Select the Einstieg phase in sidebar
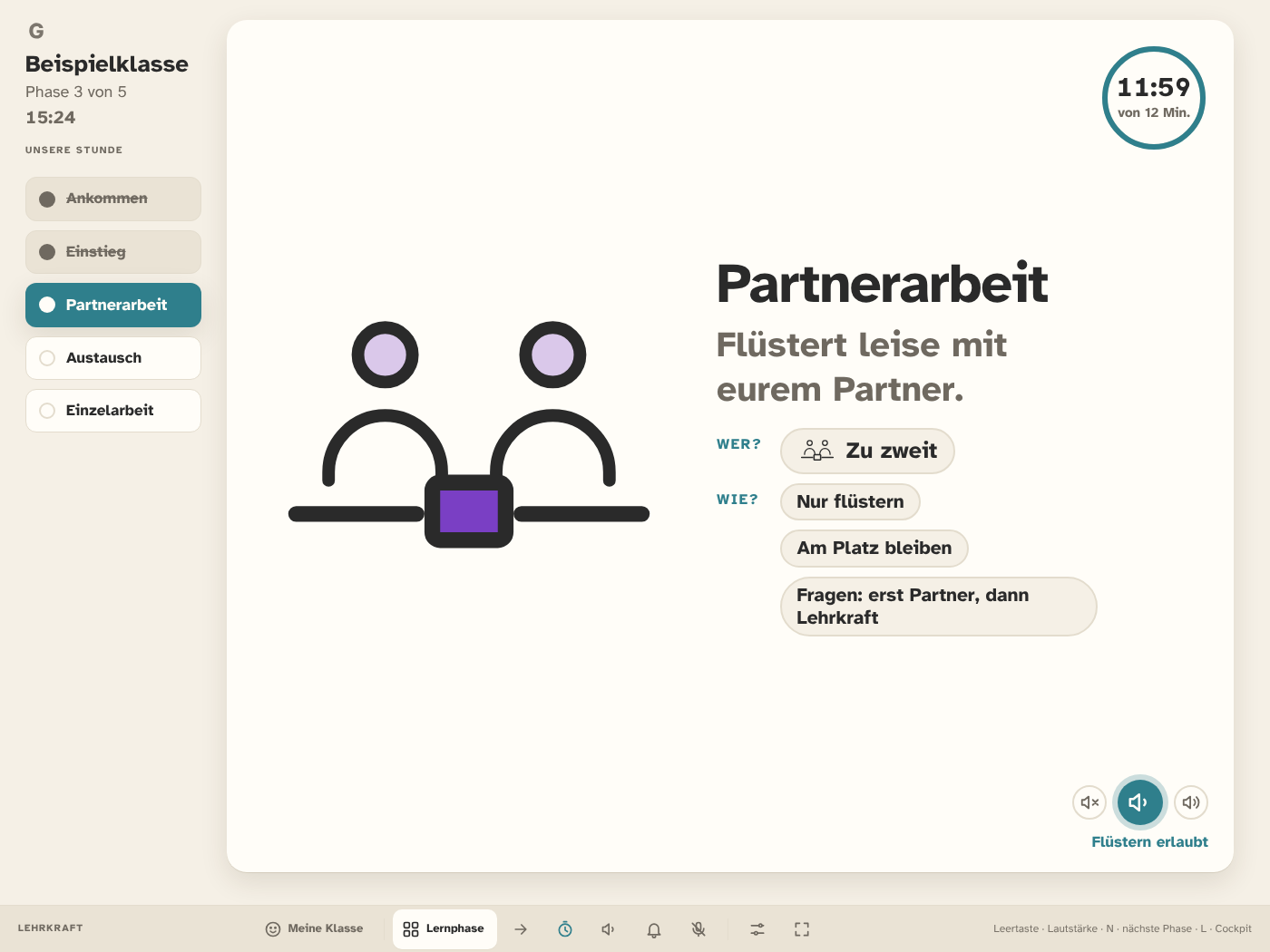 113,252
